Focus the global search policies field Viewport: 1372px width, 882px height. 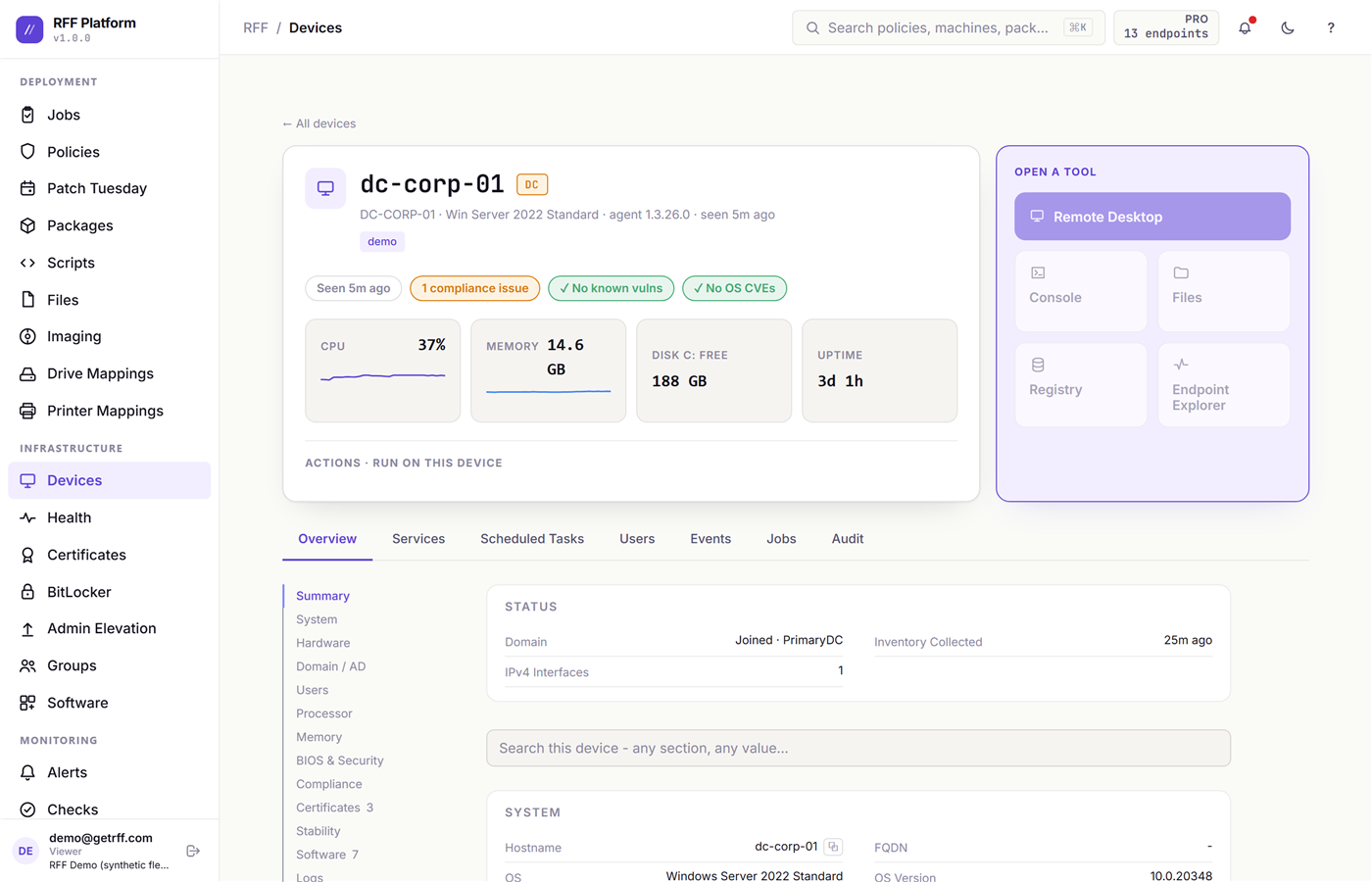(x=949, y=27)
